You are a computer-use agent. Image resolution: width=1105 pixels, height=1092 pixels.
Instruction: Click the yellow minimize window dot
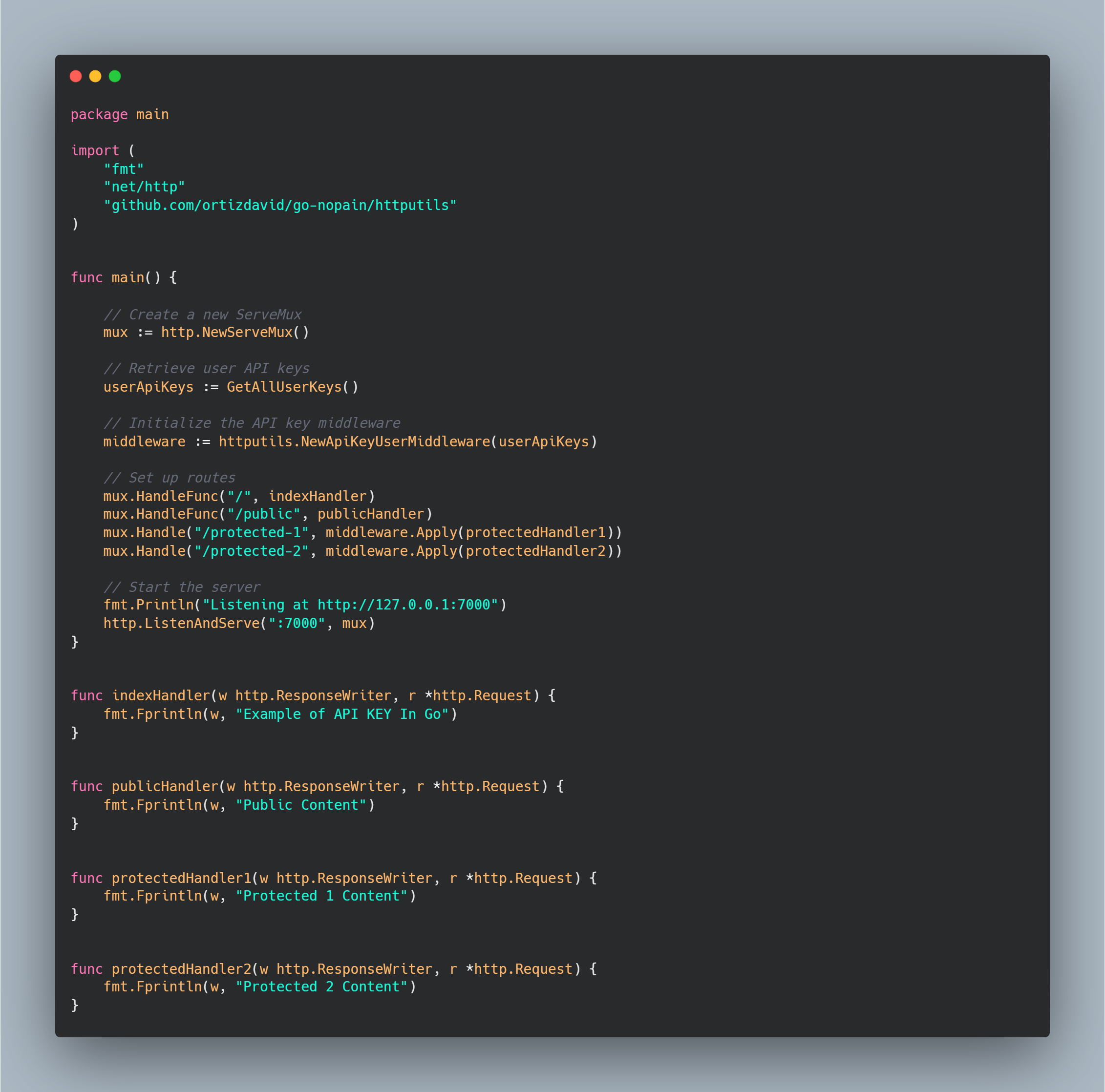(96, 76)
